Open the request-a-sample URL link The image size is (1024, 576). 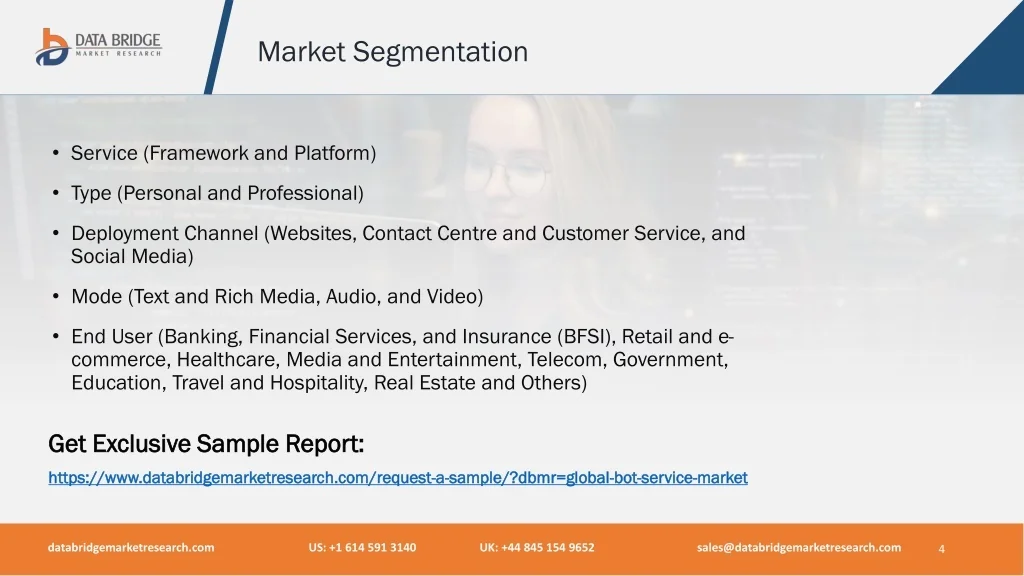tap(398, 478)
